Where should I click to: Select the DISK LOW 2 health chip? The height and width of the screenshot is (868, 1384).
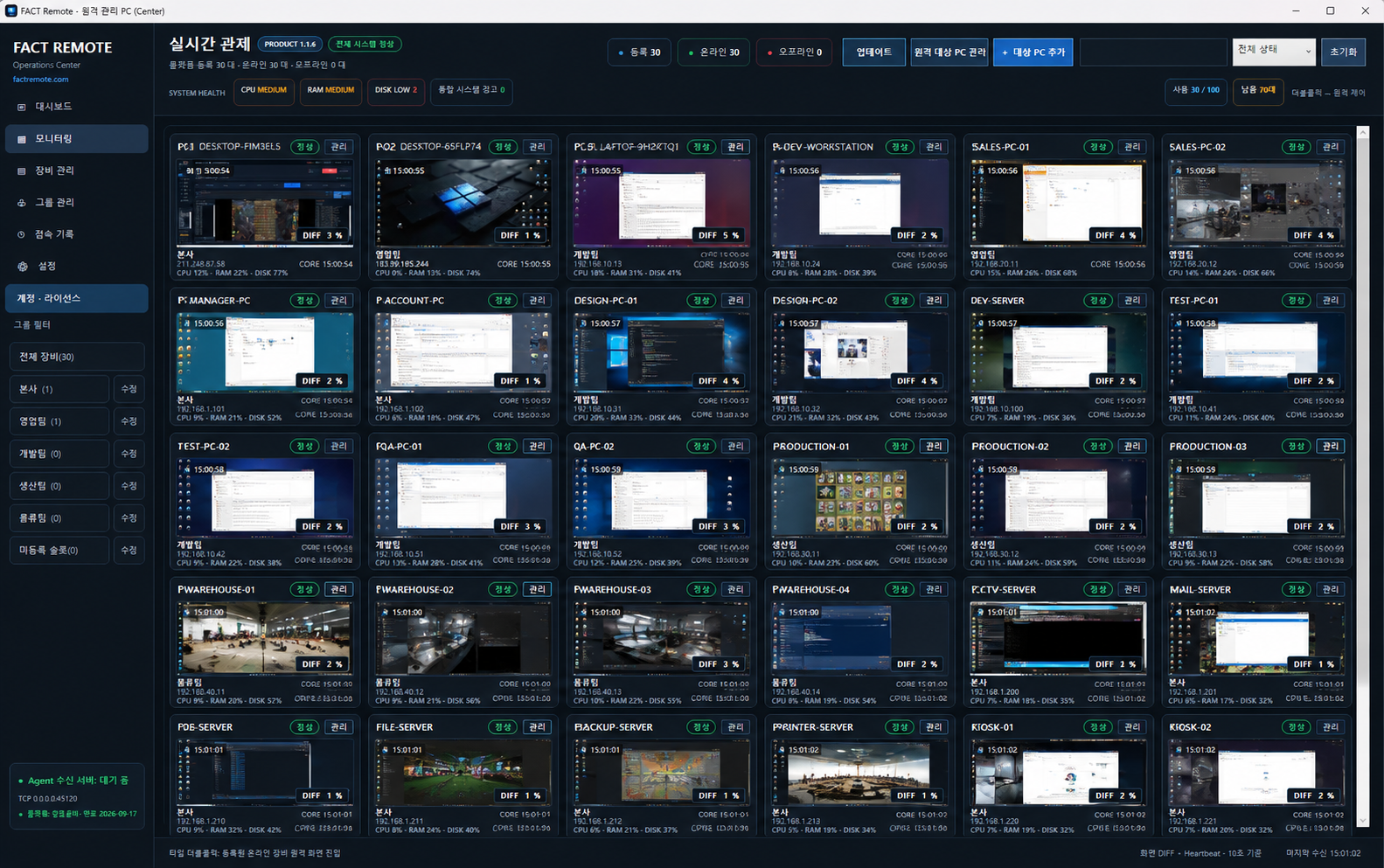(x=396, y=91)
